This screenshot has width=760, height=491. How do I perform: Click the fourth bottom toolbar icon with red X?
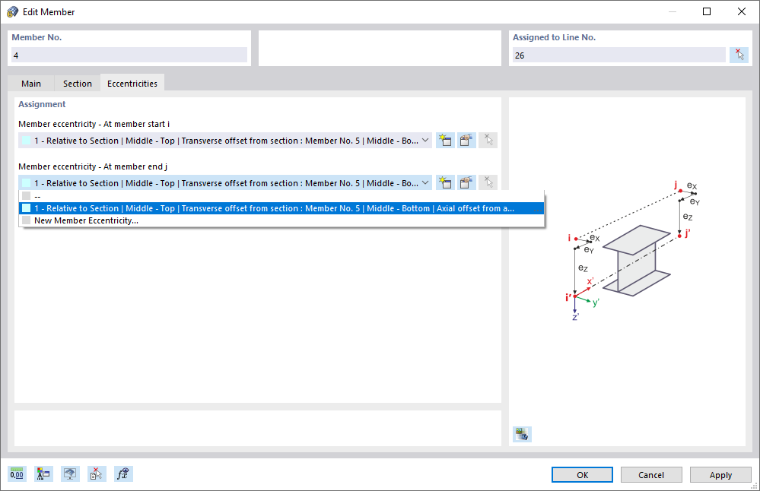click(x=96, y=474)
